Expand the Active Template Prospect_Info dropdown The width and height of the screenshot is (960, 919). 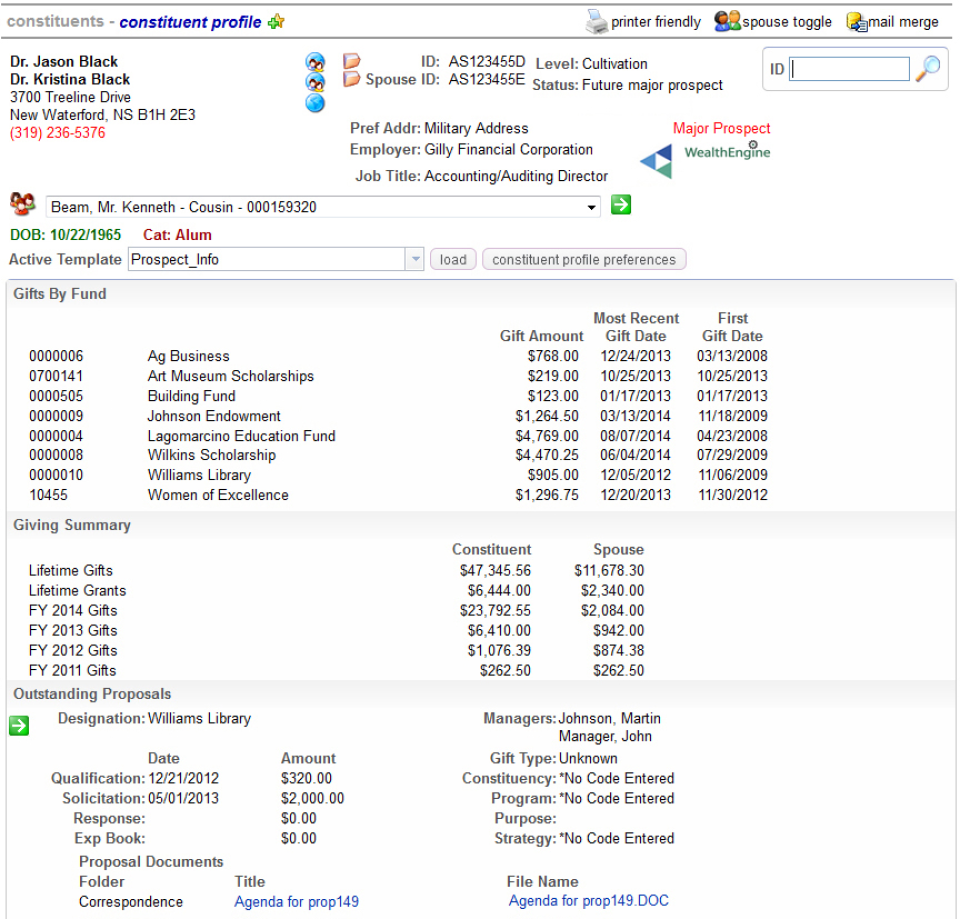(x=414, y=258)
